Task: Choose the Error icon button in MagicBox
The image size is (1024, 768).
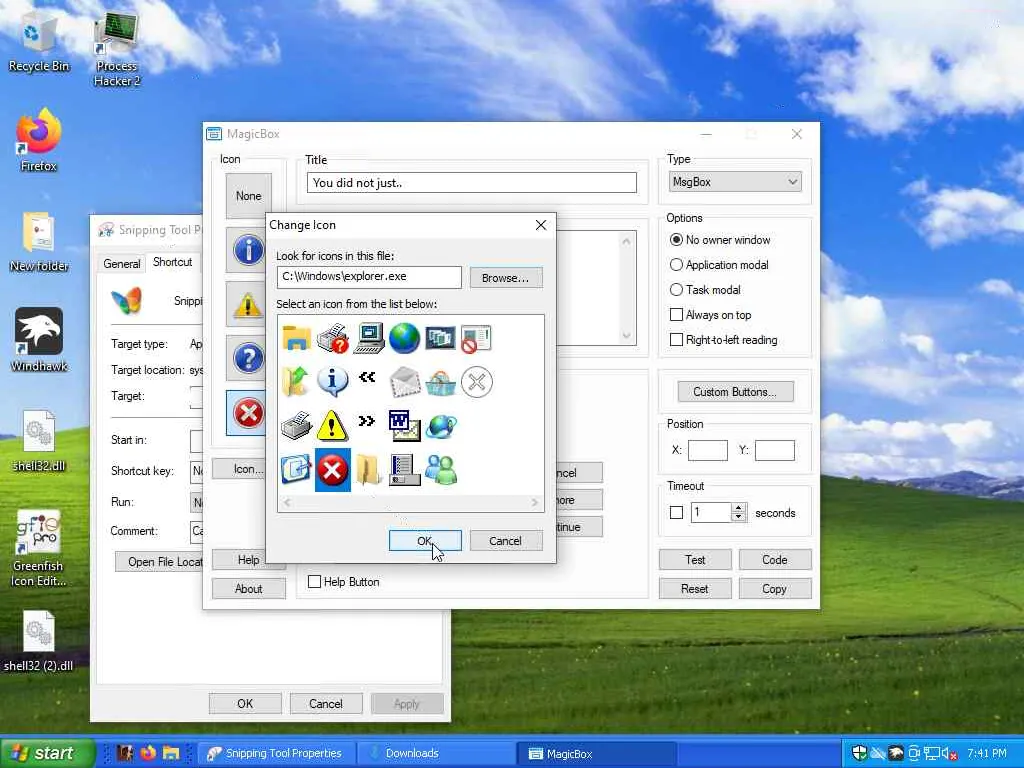Action: (247, 413)
